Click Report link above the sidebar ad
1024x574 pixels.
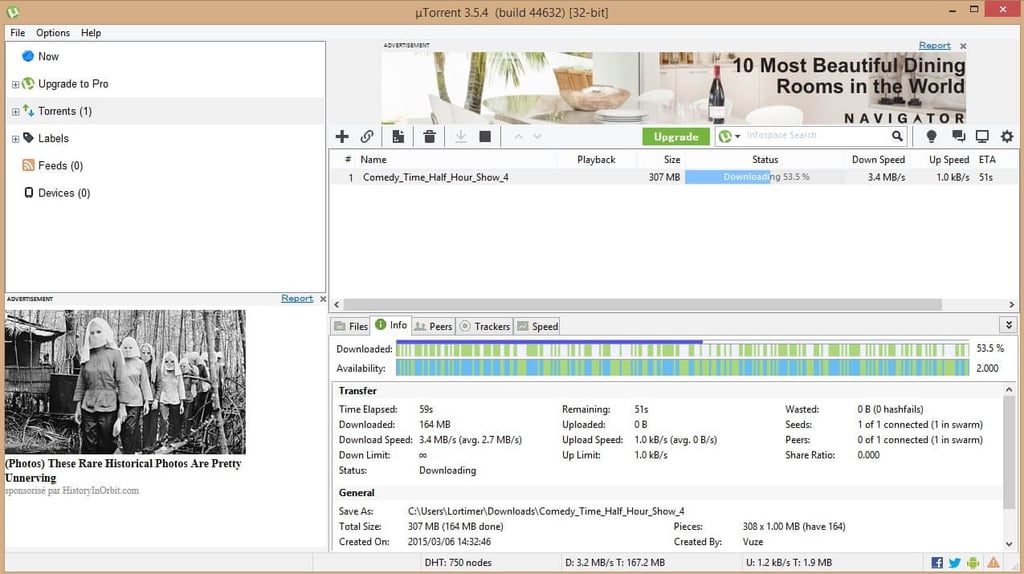click(297, 298)
